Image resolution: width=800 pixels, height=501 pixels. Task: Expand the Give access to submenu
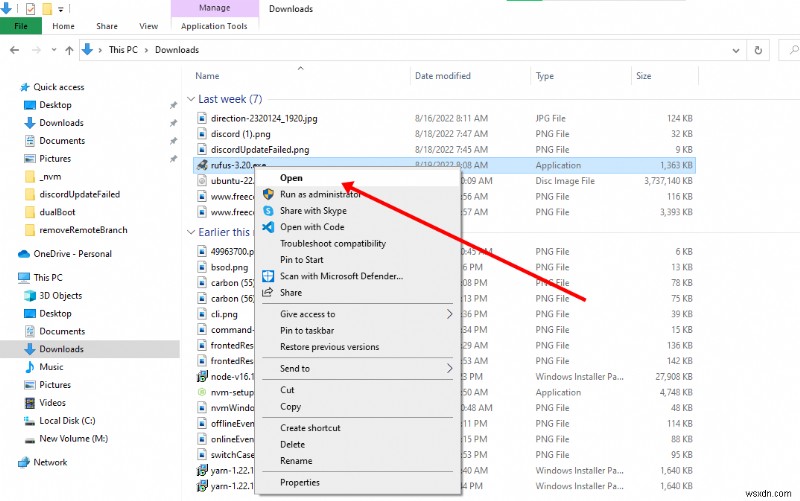449,314
